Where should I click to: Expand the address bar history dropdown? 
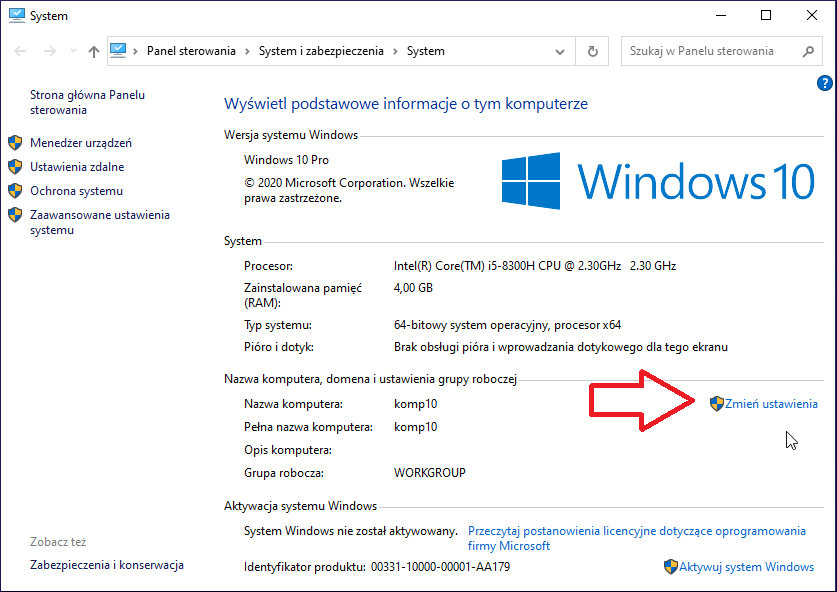click(x=559, y=52)
